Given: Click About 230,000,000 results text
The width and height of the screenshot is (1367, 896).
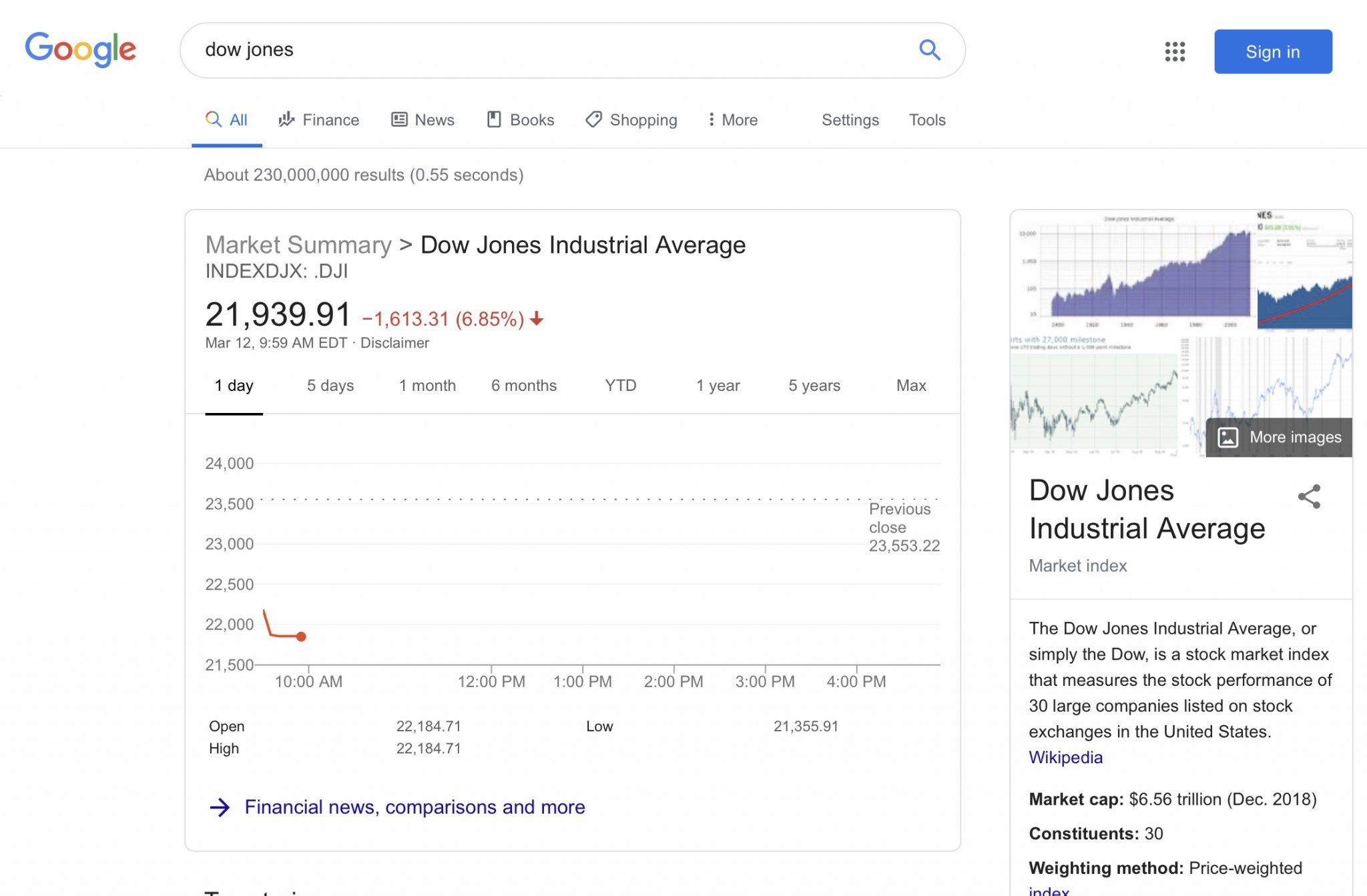Looking at the screenshot, I should [364, 175].
